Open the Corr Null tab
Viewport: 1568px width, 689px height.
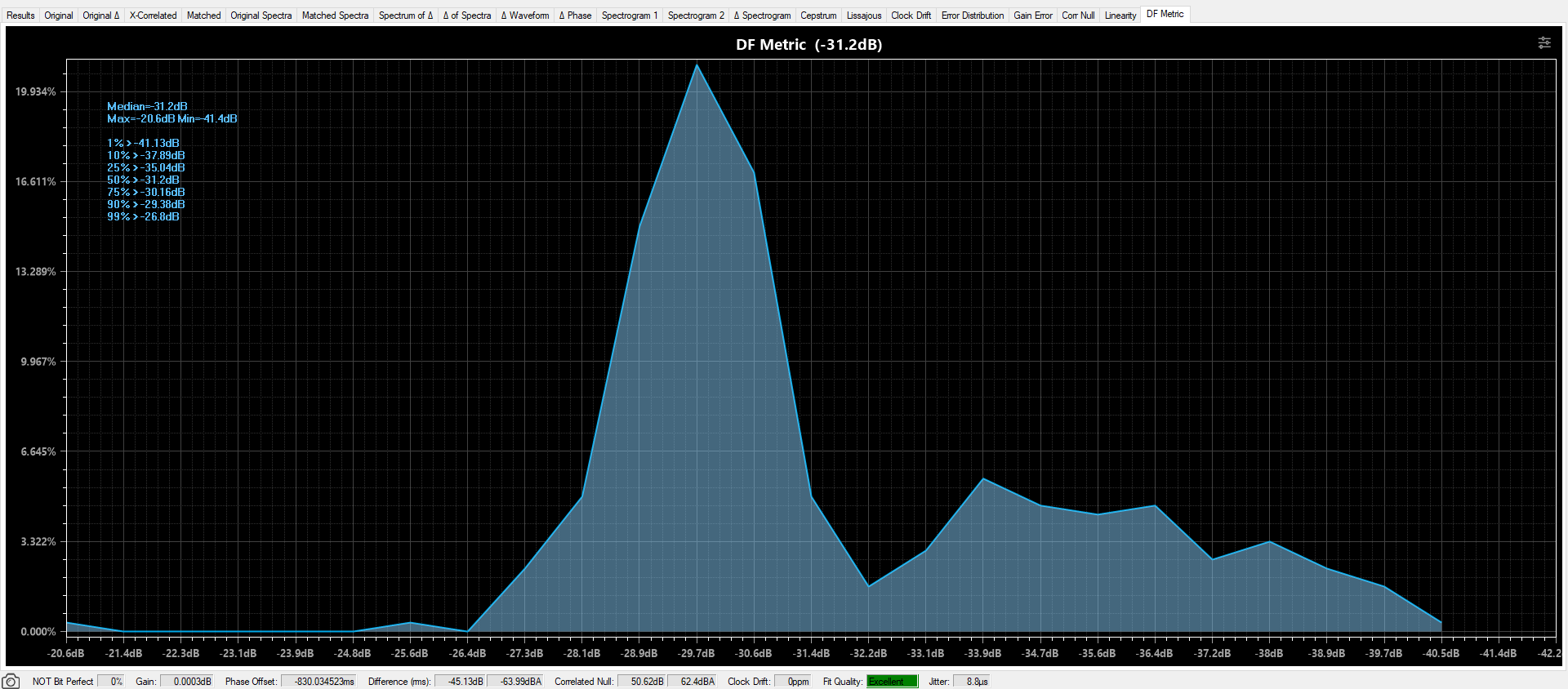tap(1078, 16)
